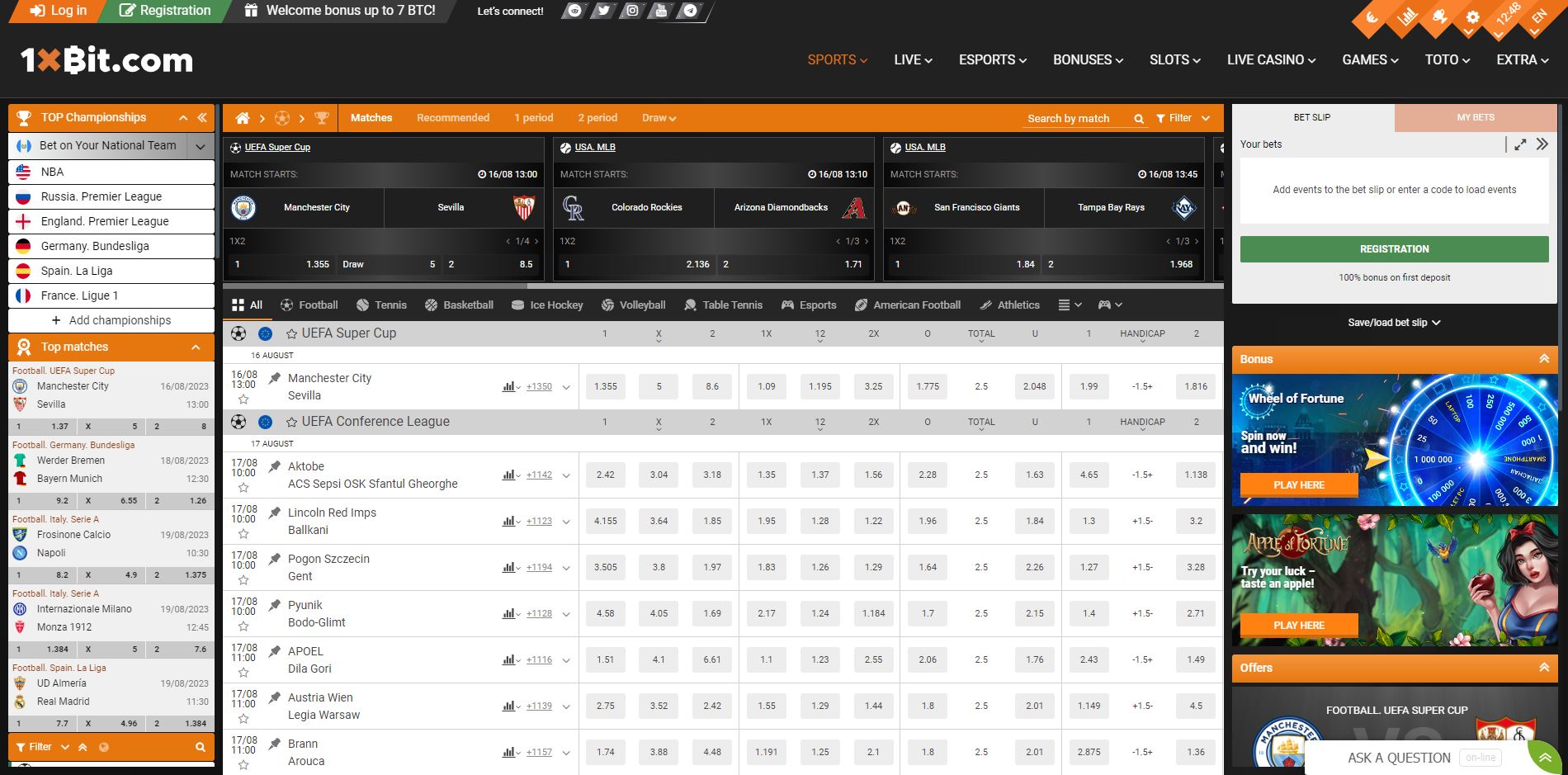1568x775 pixels.
Task: Click the football breadcrumb icon
Action: click(282, 118)
